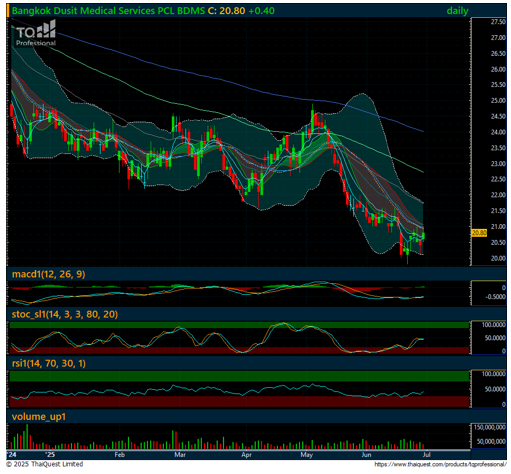
Task: Click the © 2025 ThaiQuest Limited copyright text
Action: (45, 464)
